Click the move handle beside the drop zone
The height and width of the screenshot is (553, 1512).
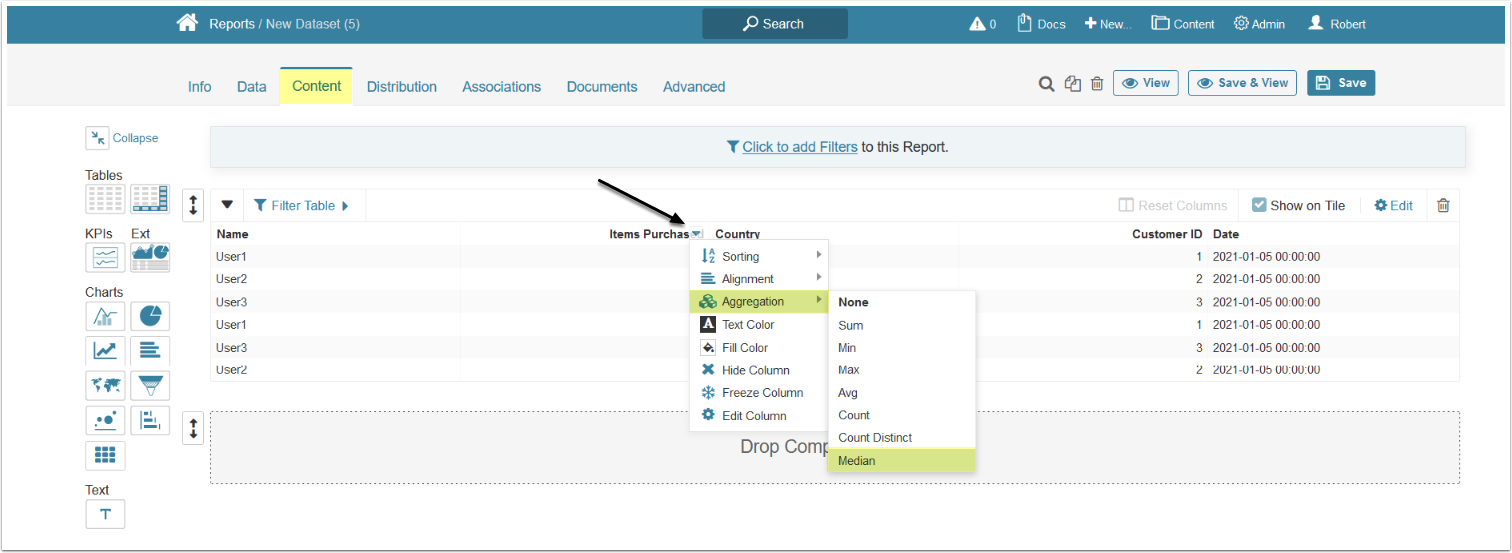[x=193, y=427]
